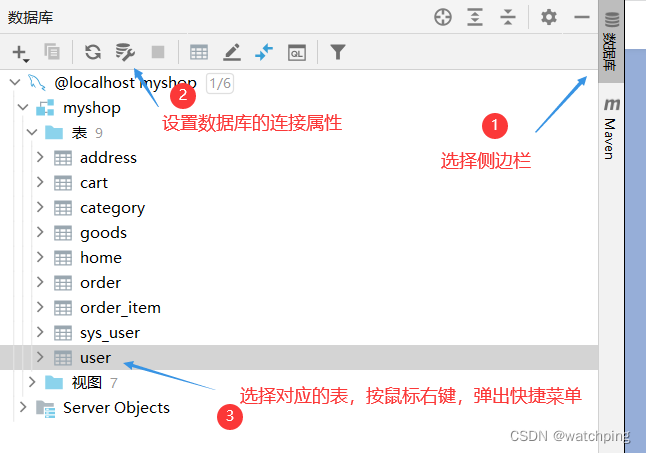Click the Duplicate data source icon
Image resolution: width=646 pixels, height=453 pixels.
pyautogui.click(x=52, y=52)
